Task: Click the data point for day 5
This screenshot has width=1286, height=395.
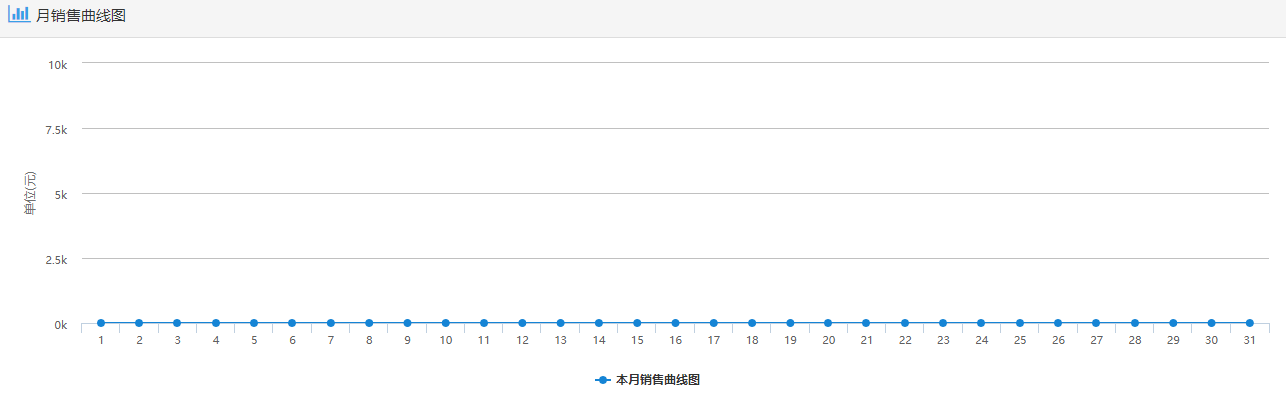Action: point(254,323)
